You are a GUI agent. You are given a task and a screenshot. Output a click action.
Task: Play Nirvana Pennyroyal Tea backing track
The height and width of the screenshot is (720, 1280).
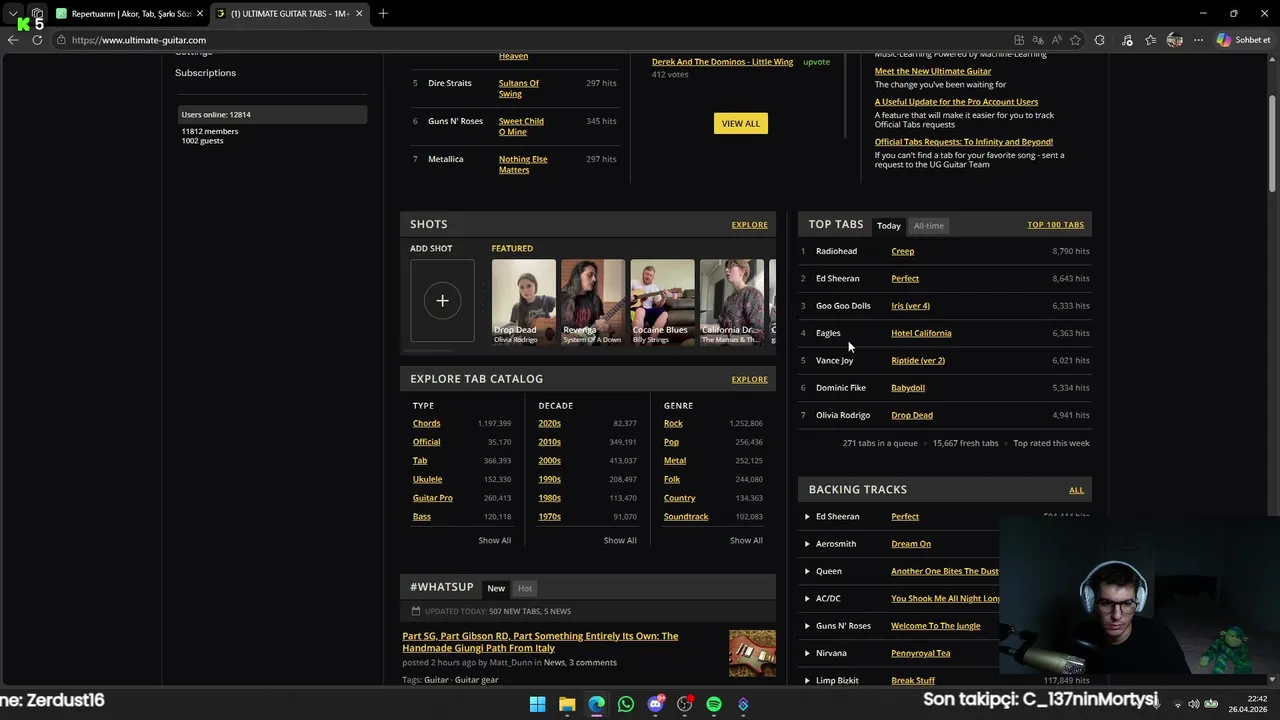point(807,653)
